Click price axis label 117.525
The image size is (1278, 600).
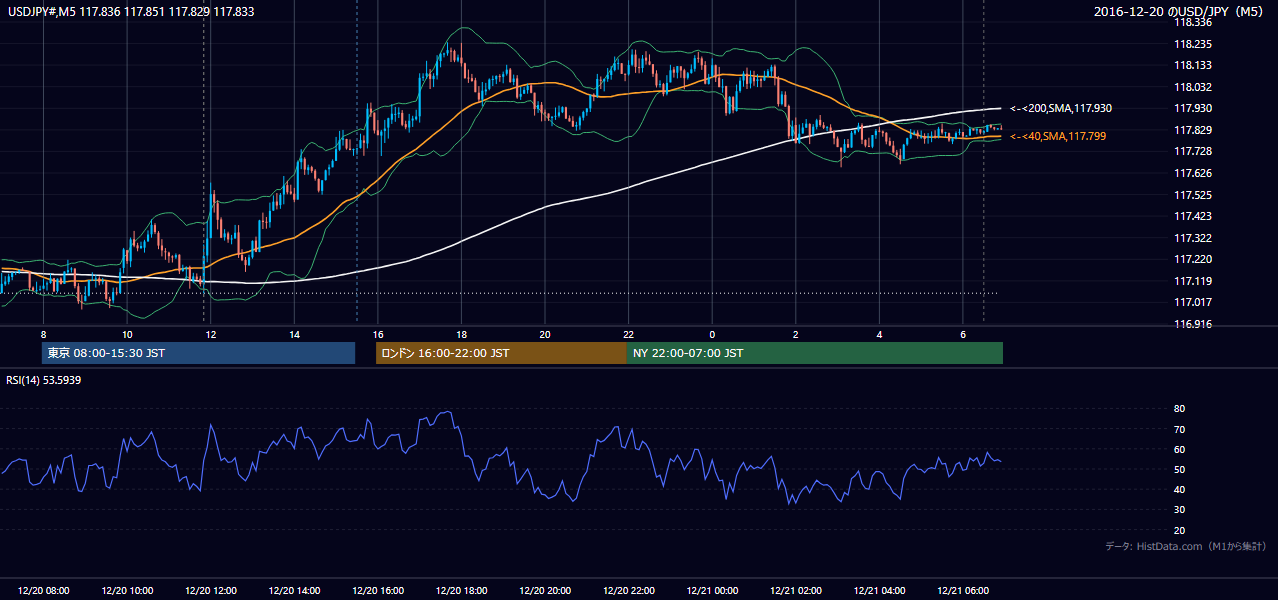coord(1193,195)
